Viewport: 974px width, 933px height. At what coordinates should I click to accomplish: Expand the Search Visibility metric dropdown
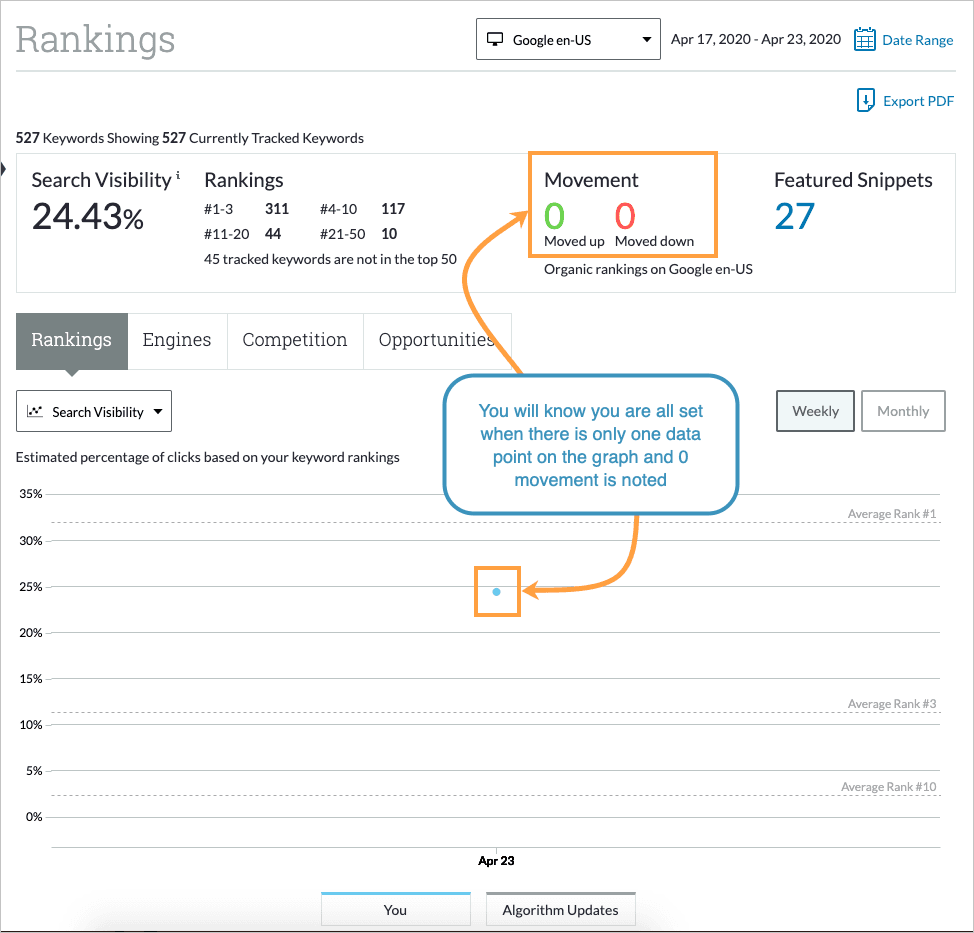pos(94,411)
